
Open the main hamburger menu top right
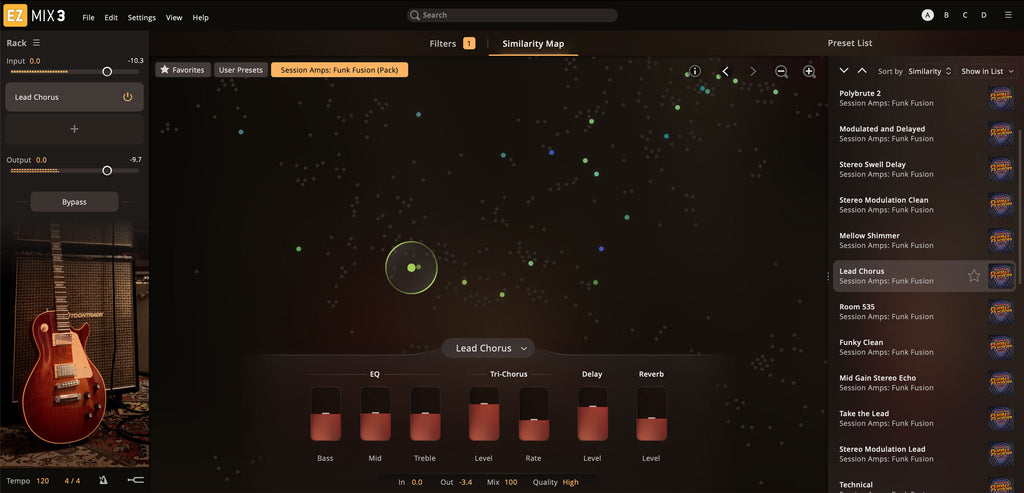1008,15
